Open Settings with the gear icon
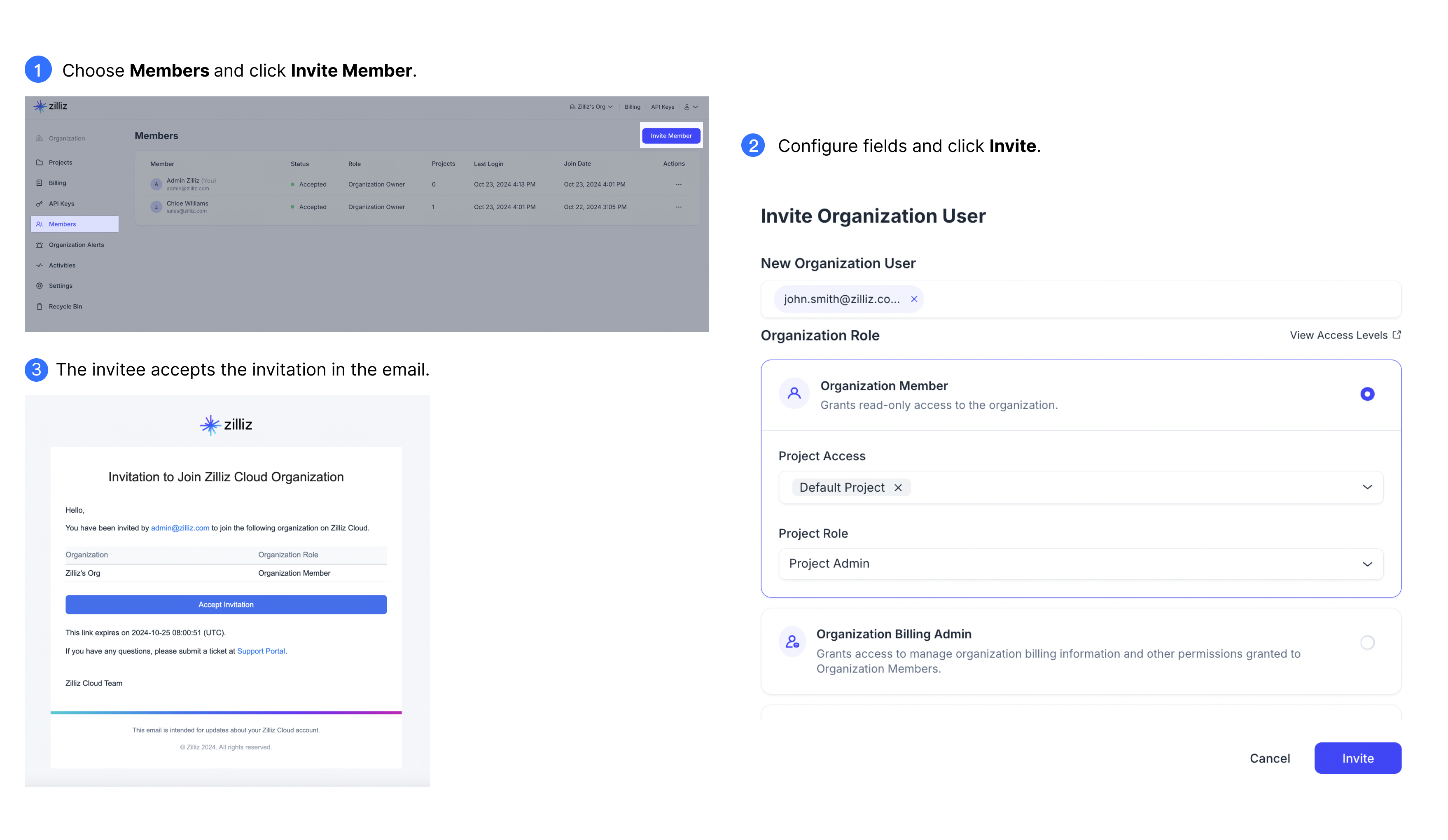 (40, 286)
